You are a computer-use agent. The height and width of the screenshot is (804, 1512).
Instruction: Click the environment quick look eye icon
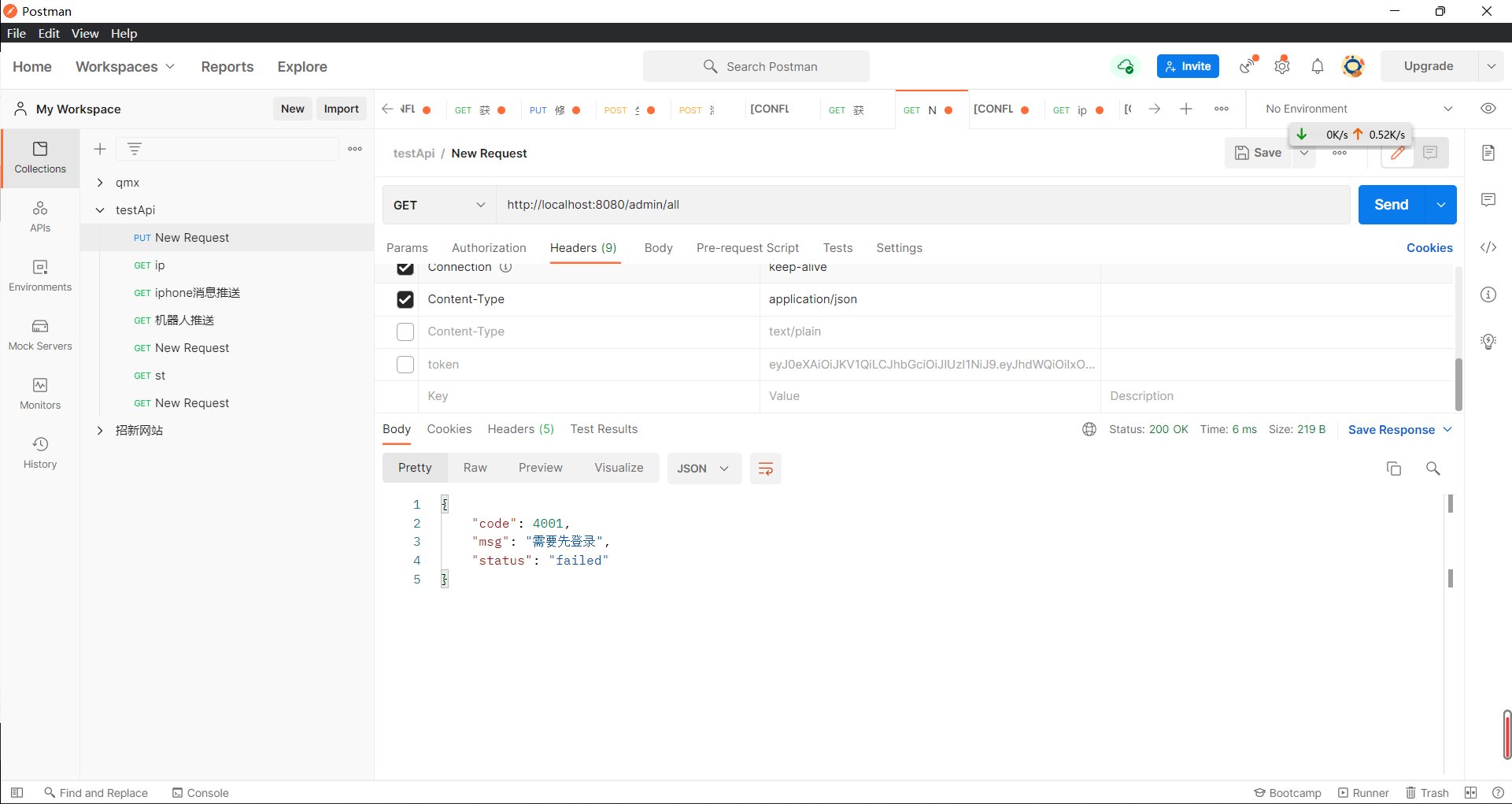click(1488, 109)
